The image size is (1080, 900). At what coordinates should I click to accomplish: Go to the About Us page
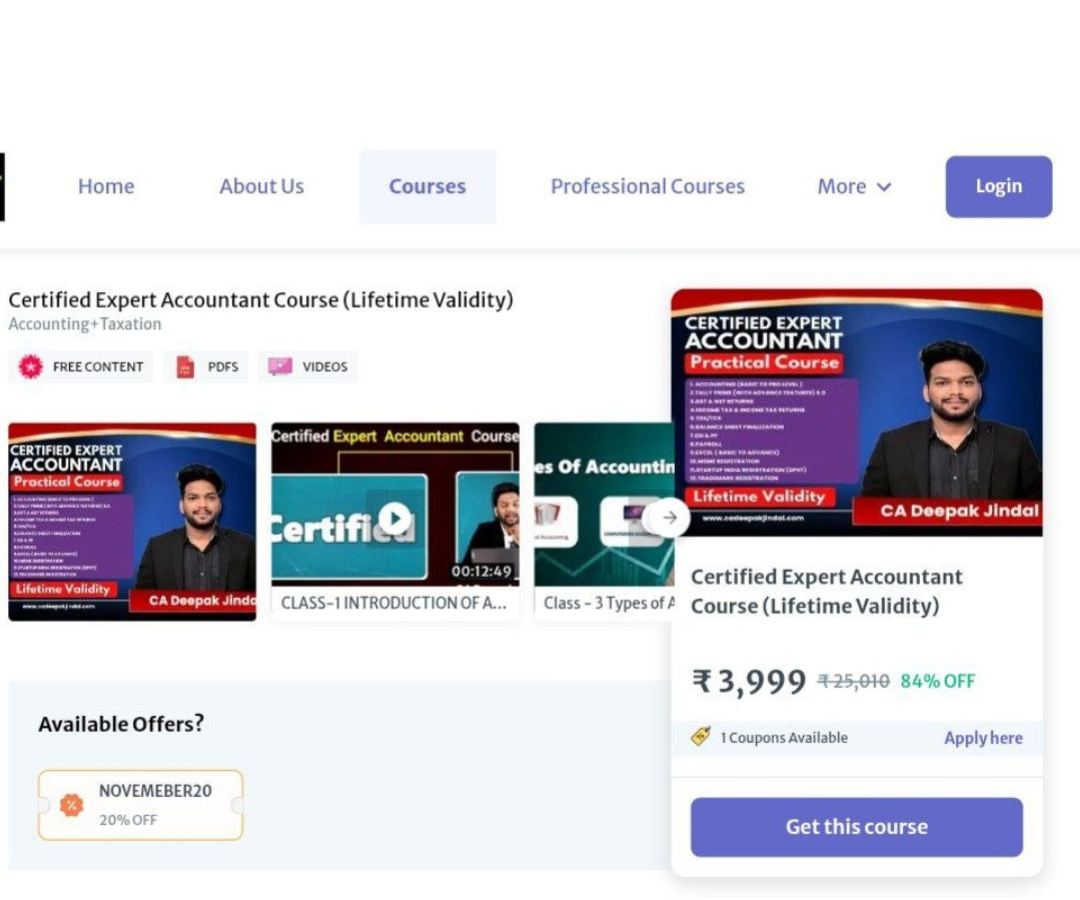coord(262,187)
